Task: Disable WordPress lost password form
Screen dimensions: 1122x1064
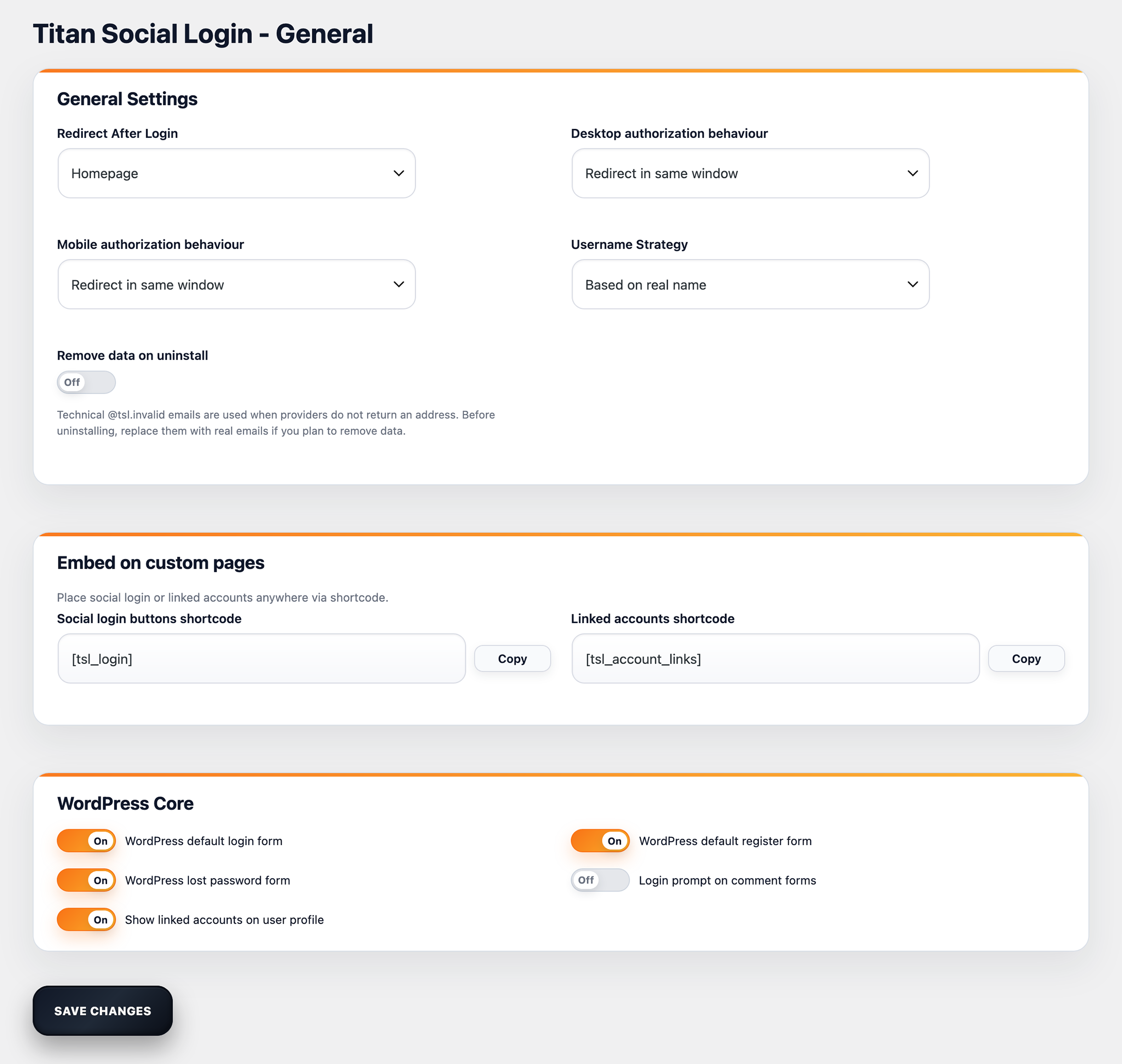Action: [x=86, y=880]
